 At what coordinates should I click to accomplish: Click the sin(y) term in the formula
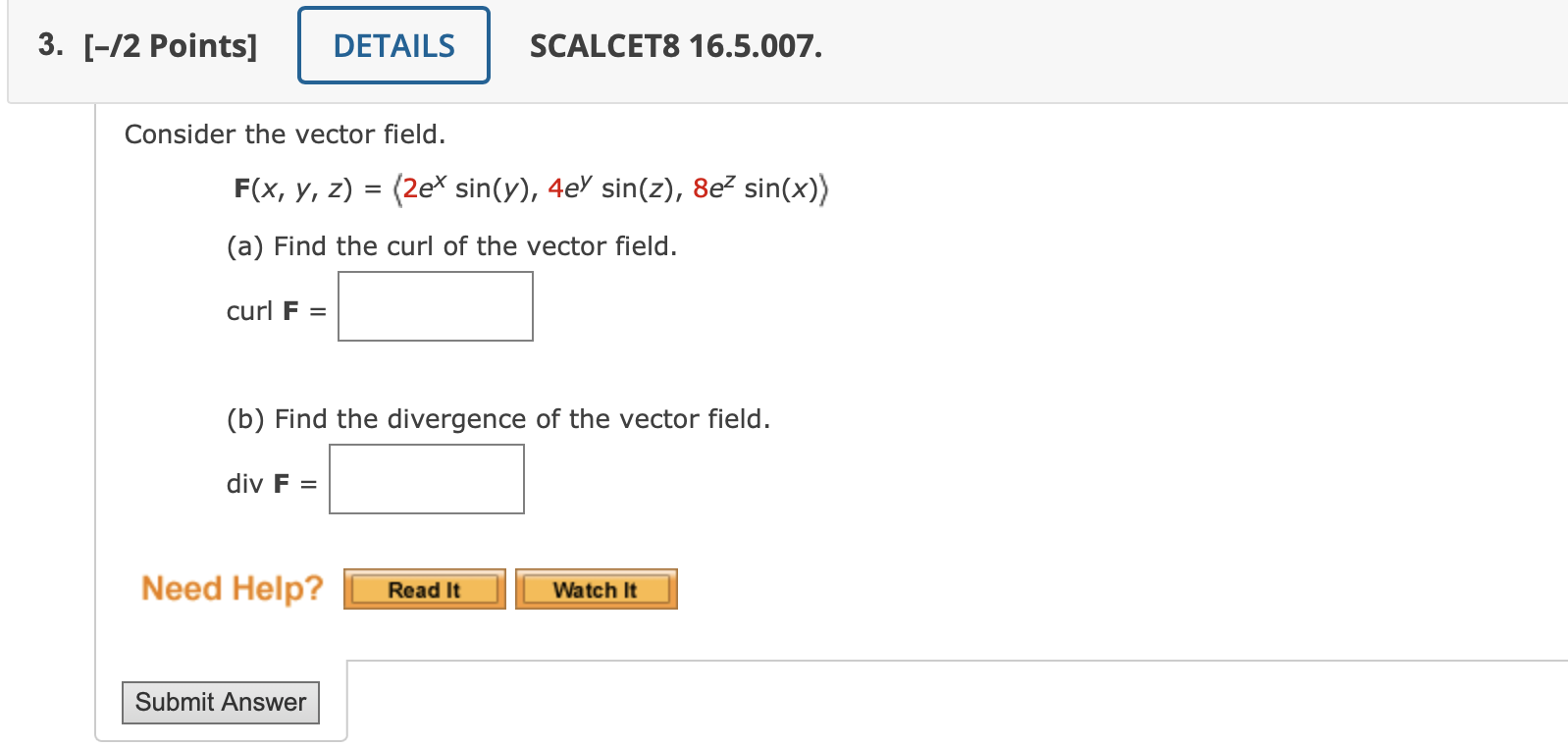point(493,188)
